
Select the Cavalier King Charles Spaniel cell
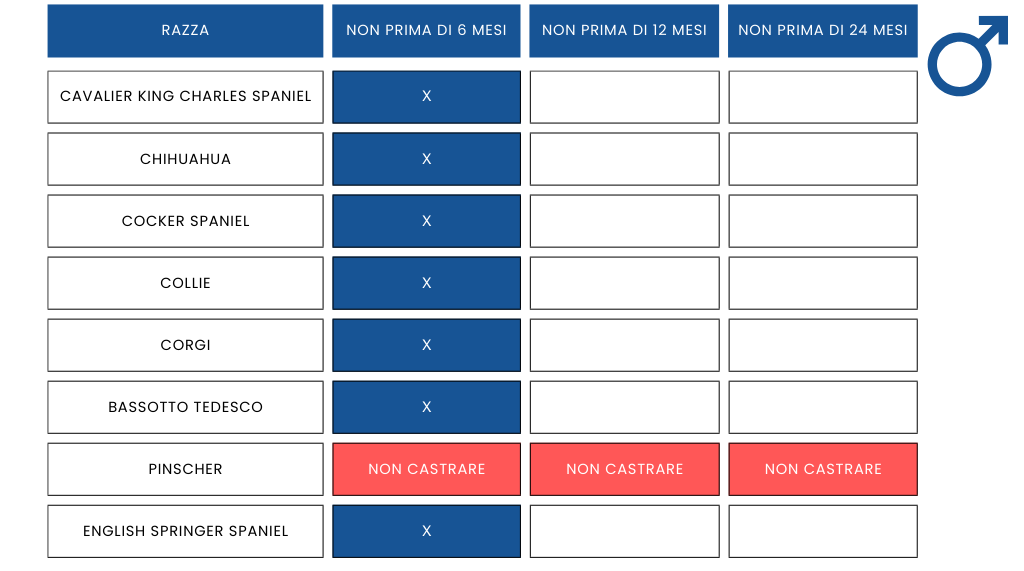click(x=185, y=97)
